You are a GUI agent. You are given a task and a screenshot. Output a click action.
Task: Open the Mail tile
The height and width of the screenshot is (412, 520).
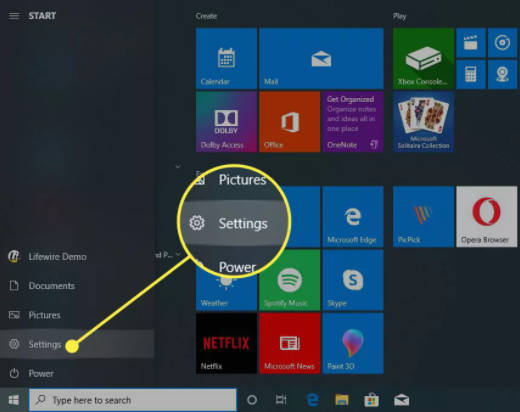coord(321,58)
